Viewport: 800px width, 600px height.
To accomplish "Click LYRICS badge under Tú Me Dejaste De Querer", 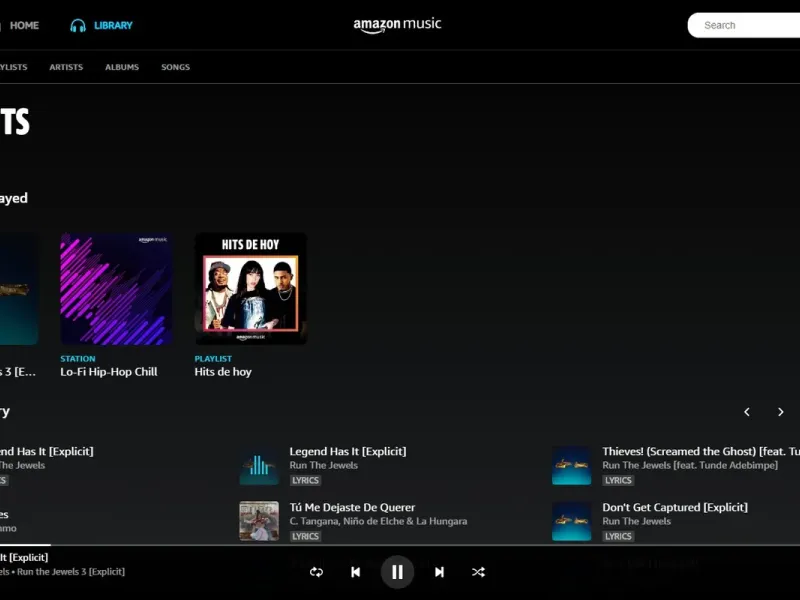I will pyautogui.click(x=305, y=536).
